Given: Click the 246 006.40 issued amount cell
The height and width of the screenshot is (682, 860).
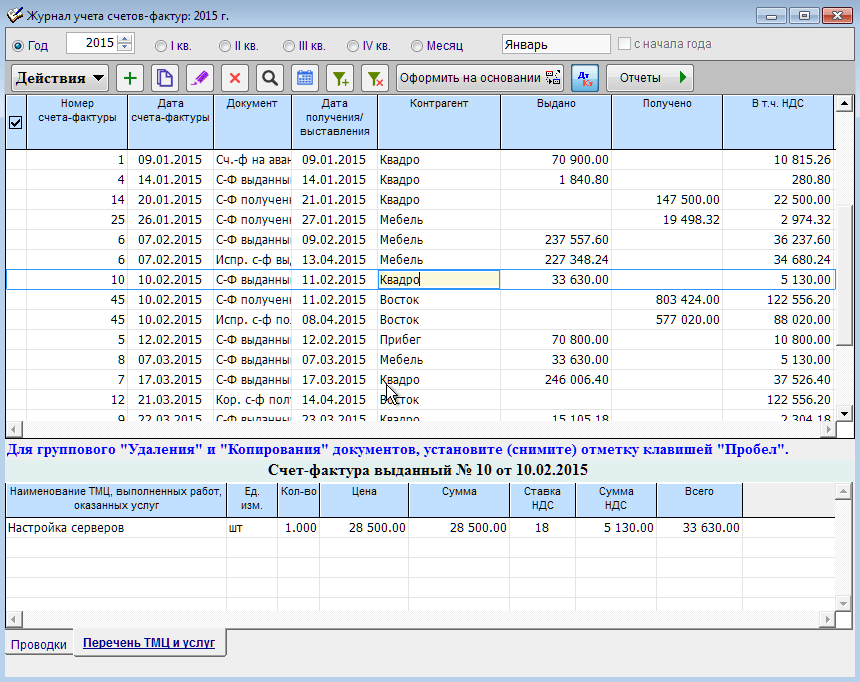Looking at the screenshot, I should pyautogui.click(x=556, y=380).
